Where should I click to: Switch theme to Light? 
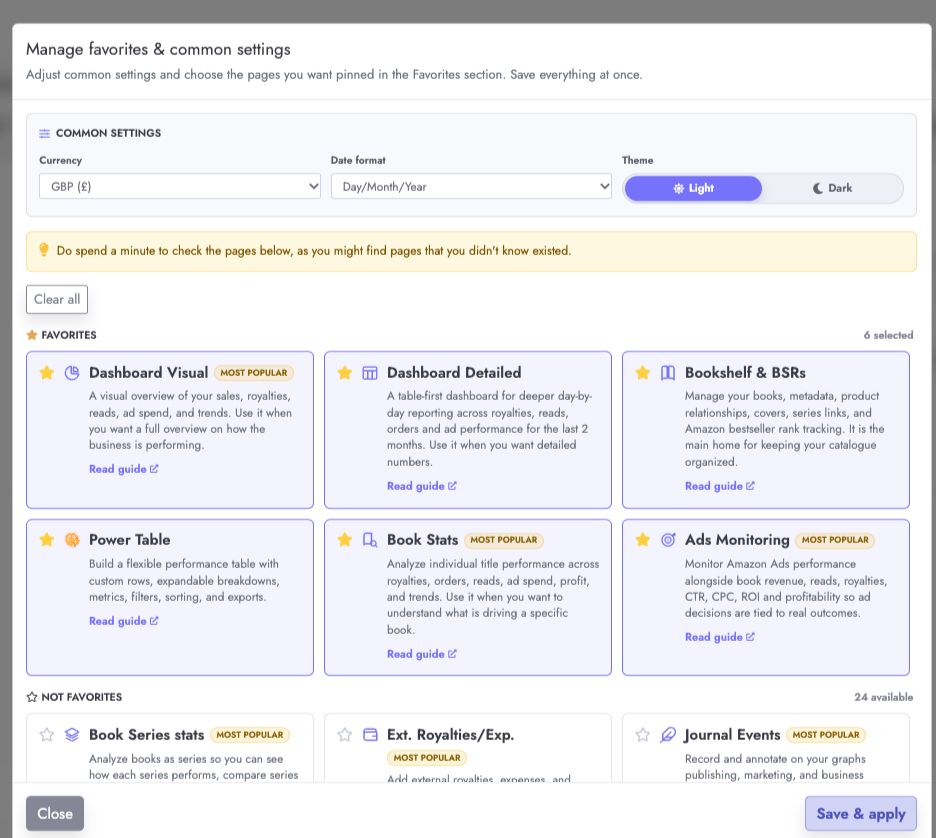click(693, 188)
